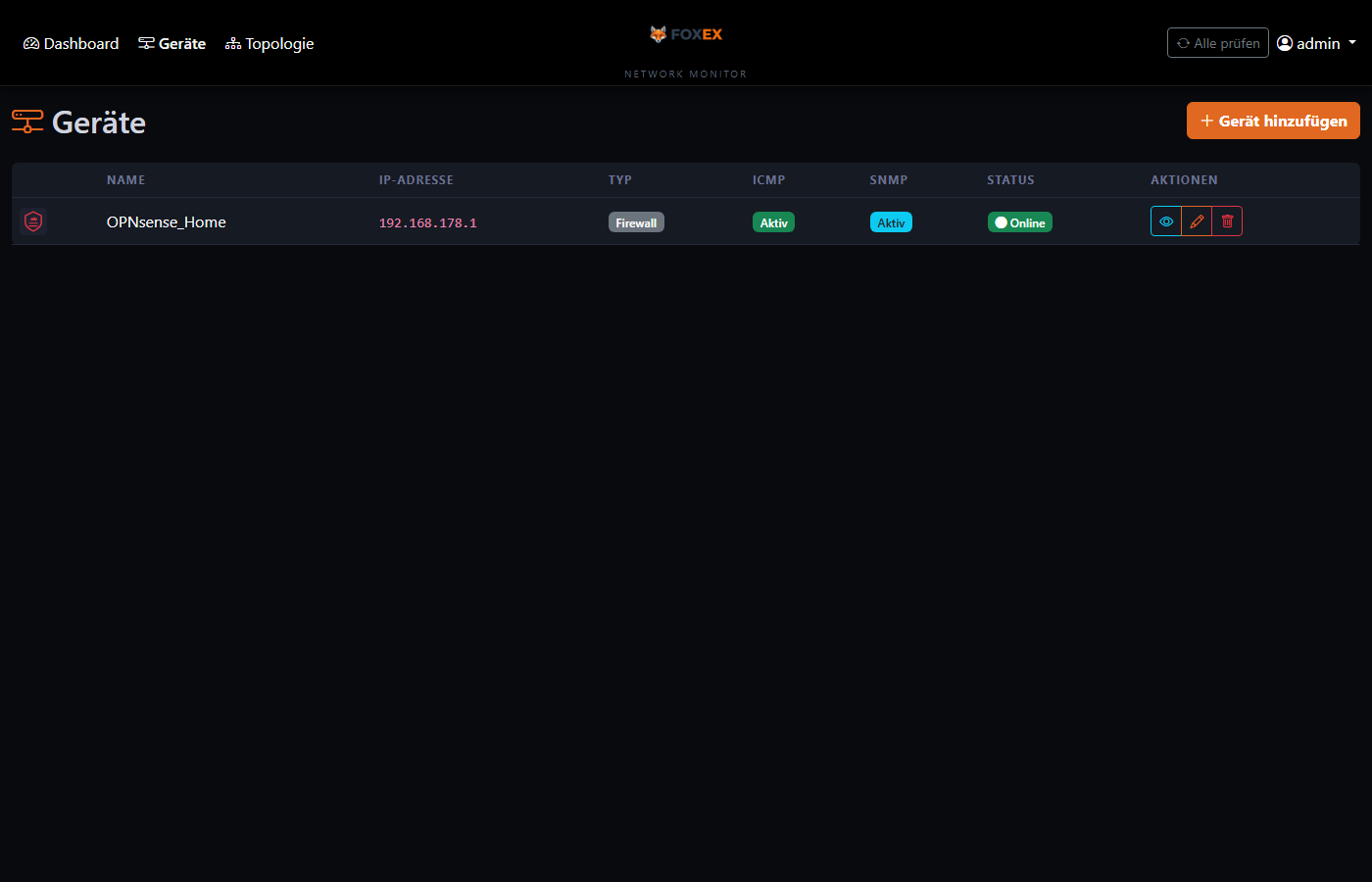Viewport: 1372px width, 882px height.
Task: Open the Dashboard page
Action: point(72,43)
